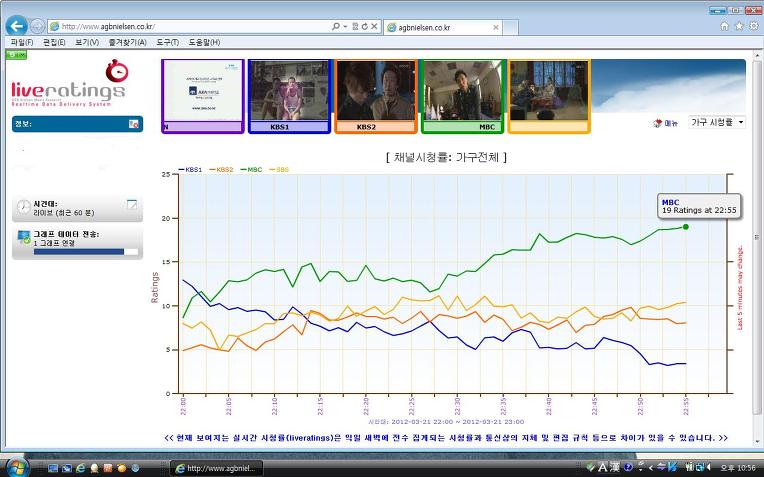Go back with the browser back arrow

(x=17, y=26)
